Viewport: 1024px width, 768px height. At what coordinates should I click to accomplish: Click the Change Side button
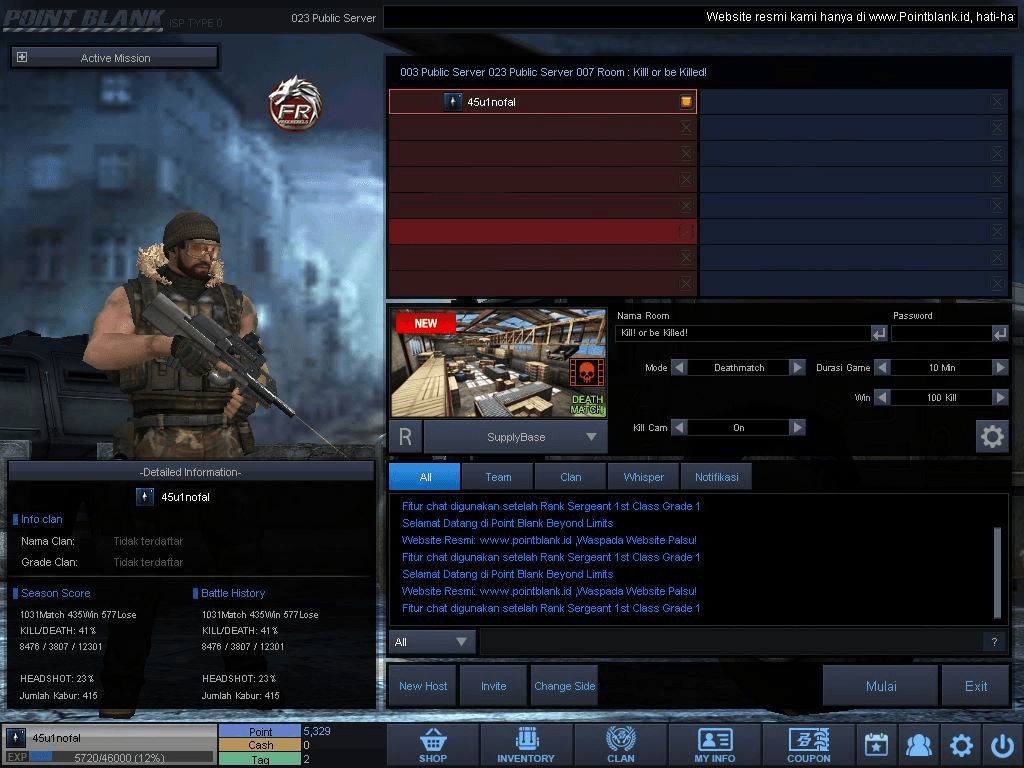(564, 686)
